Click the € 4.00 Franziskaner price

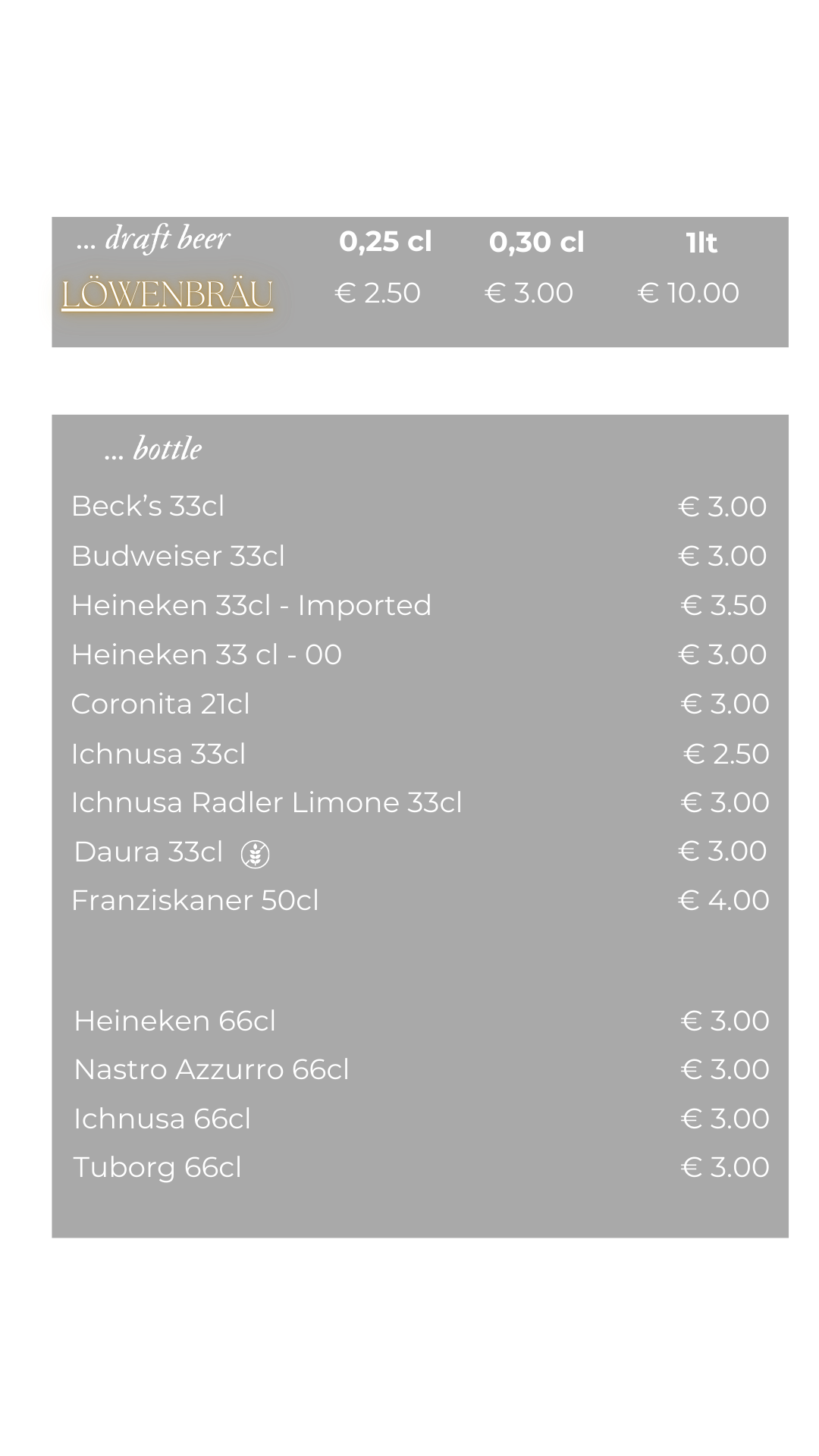pyautogui.click(x=723, y=900)
